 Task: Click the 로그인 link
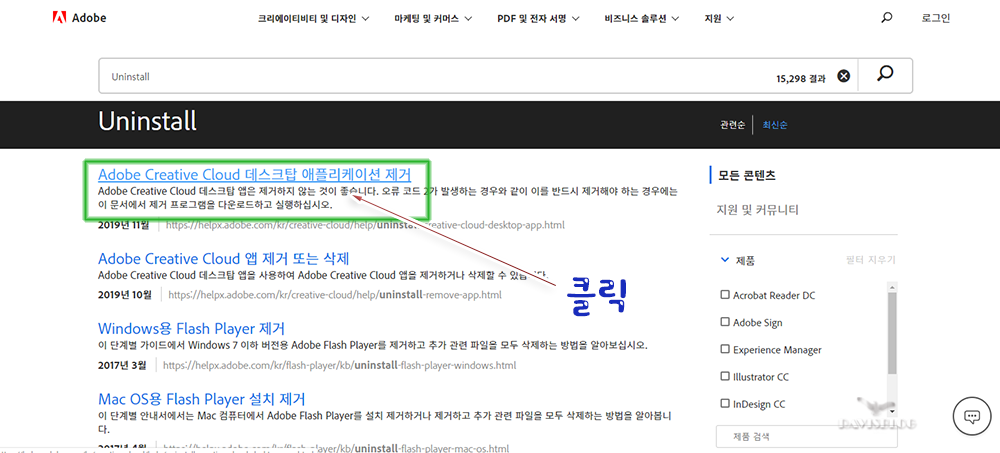coord(936,18)
